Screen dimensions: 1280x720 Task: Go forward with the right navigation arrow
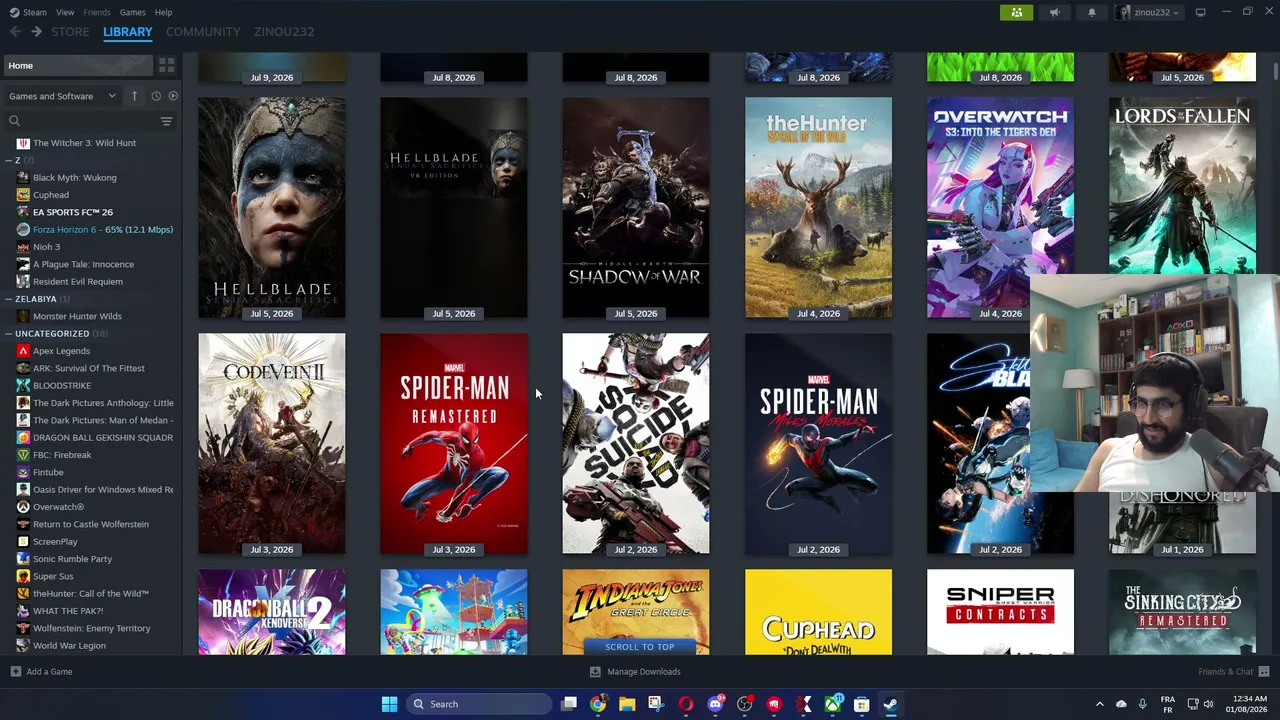(x=36, y=32)
